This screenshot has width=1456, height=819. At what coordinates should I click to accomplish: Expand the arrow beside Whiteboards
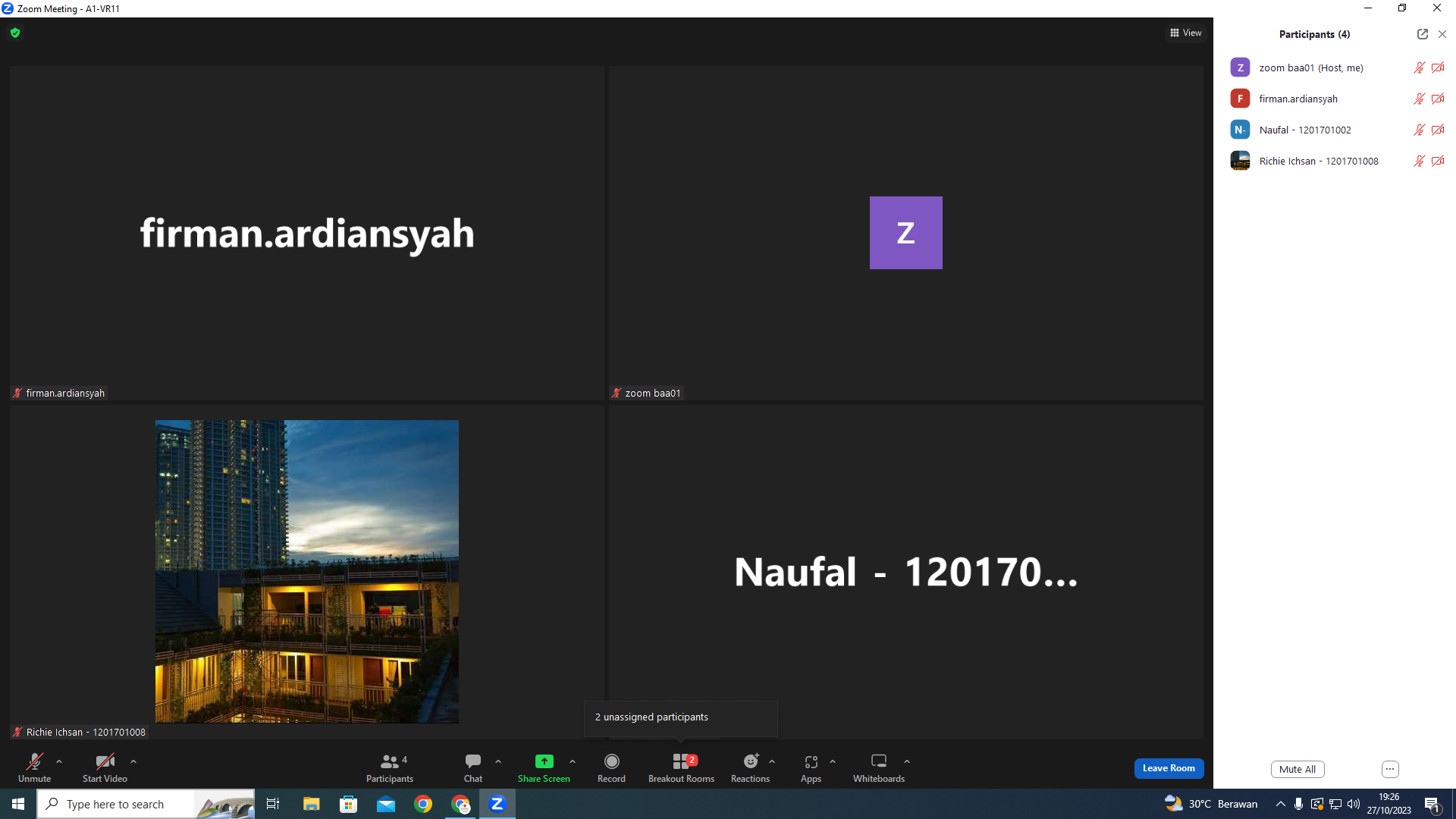[x=907, y=761]
